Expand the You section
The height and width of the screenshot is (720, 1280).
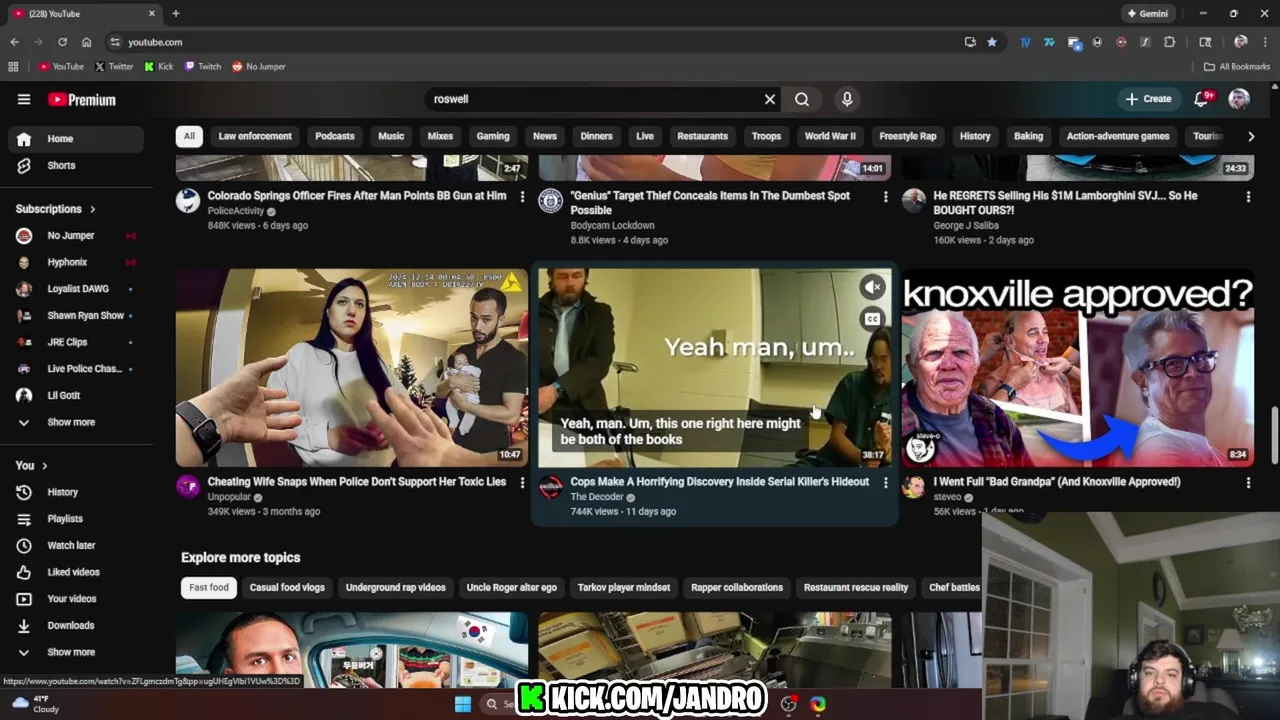coord(31,466)
